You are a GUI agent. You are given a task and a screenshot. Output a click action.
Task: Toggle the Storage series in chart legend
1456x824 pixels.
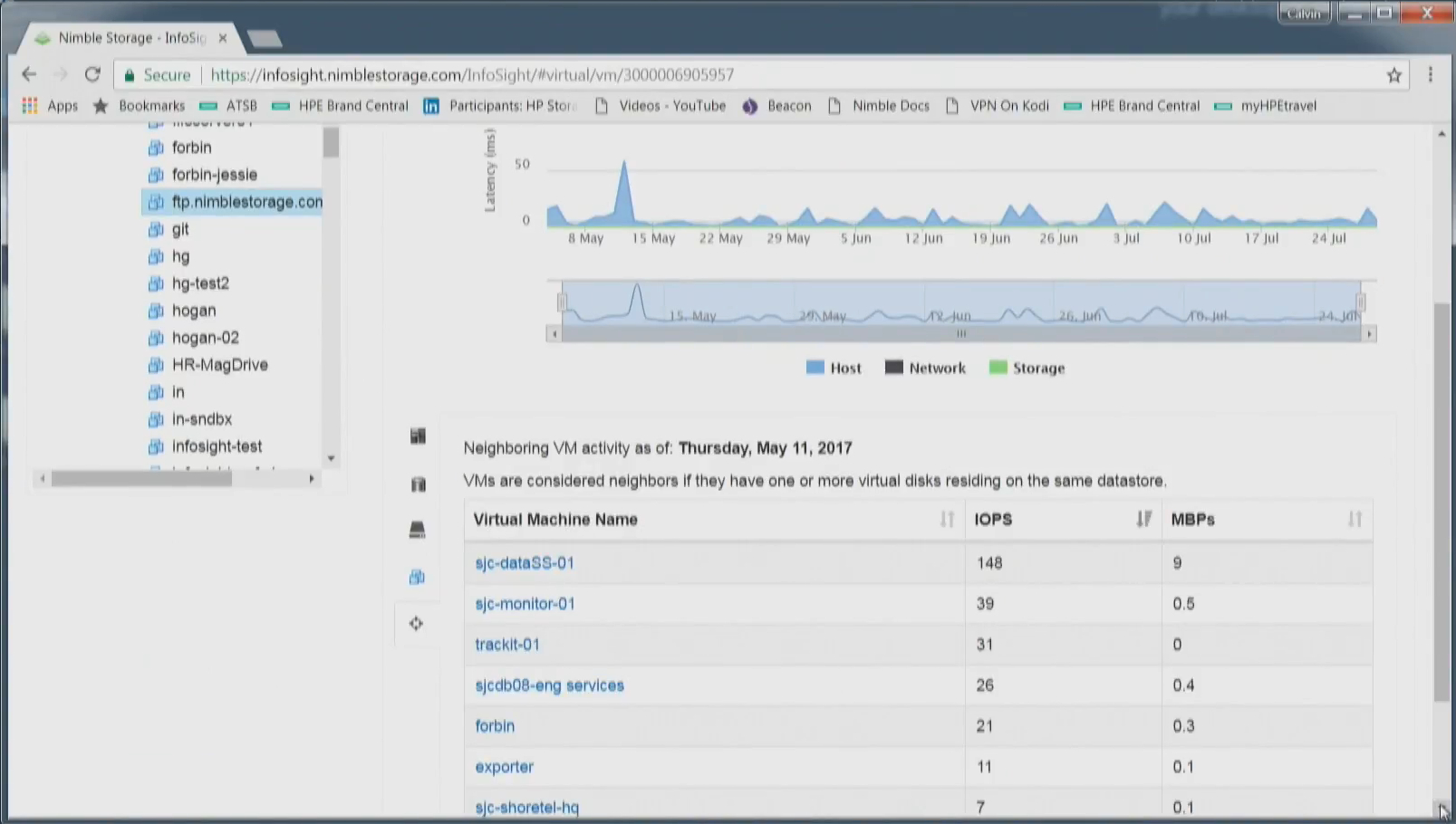(x=1027, y=368)
